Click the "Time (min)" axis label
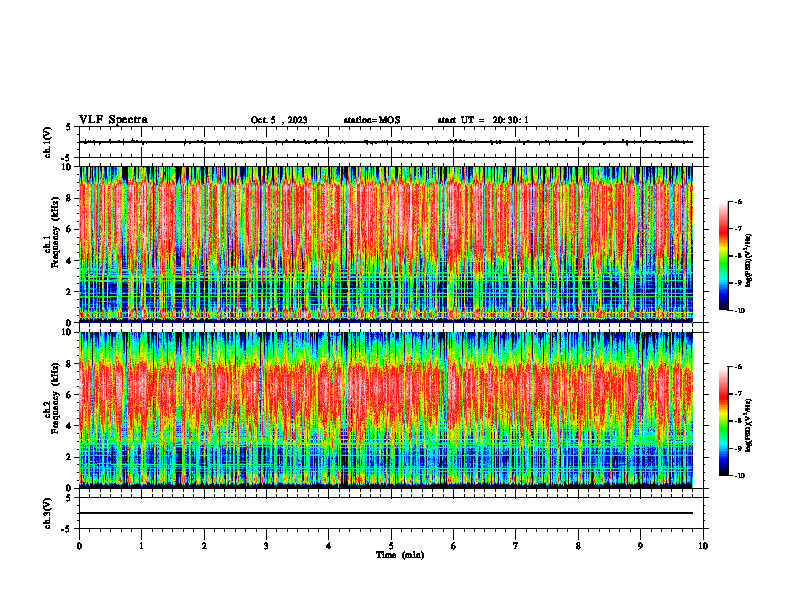This screenshot has height=612, width=792. coord(400,555)
